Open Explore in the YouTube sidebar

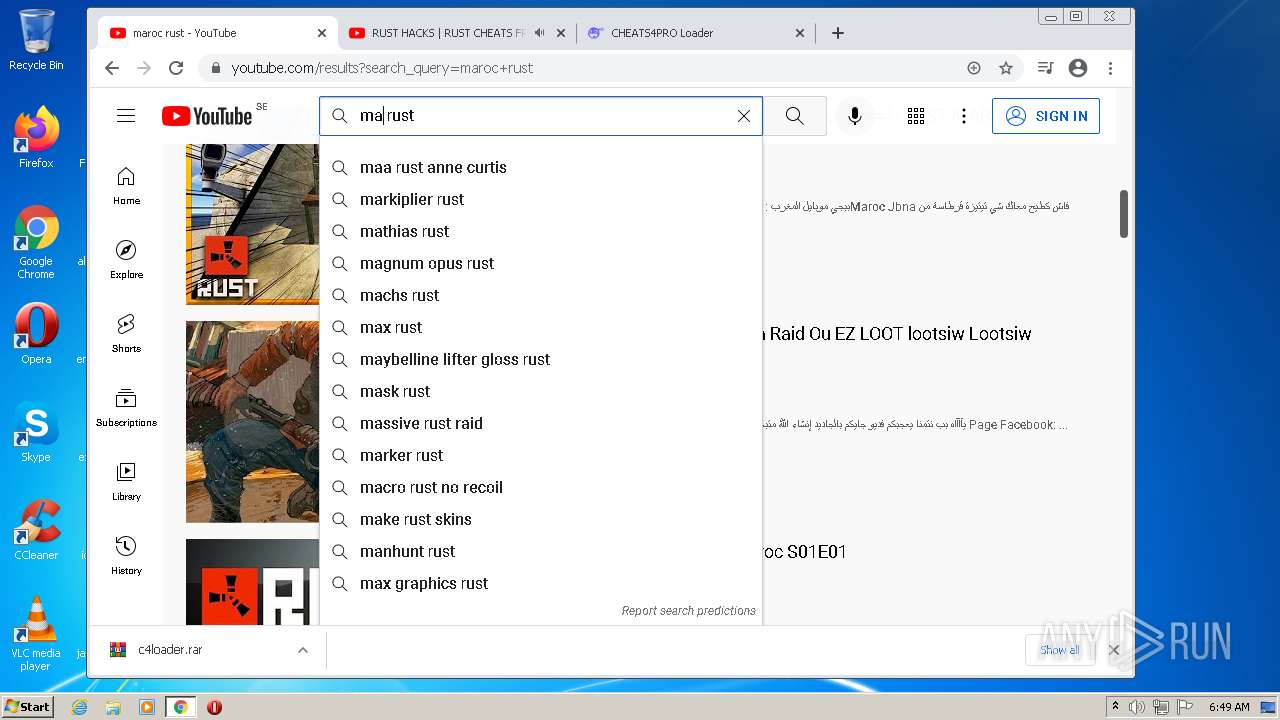tap(127, 260)
